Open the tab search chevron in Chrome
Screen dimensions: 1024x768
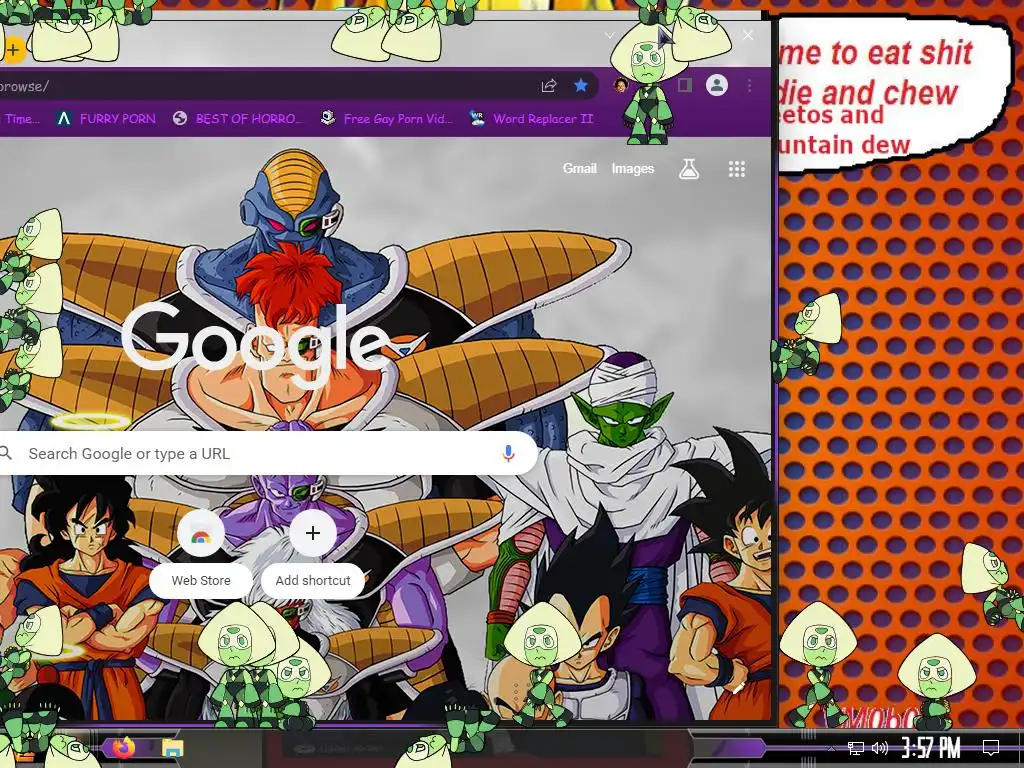click(x=609, y=35)
